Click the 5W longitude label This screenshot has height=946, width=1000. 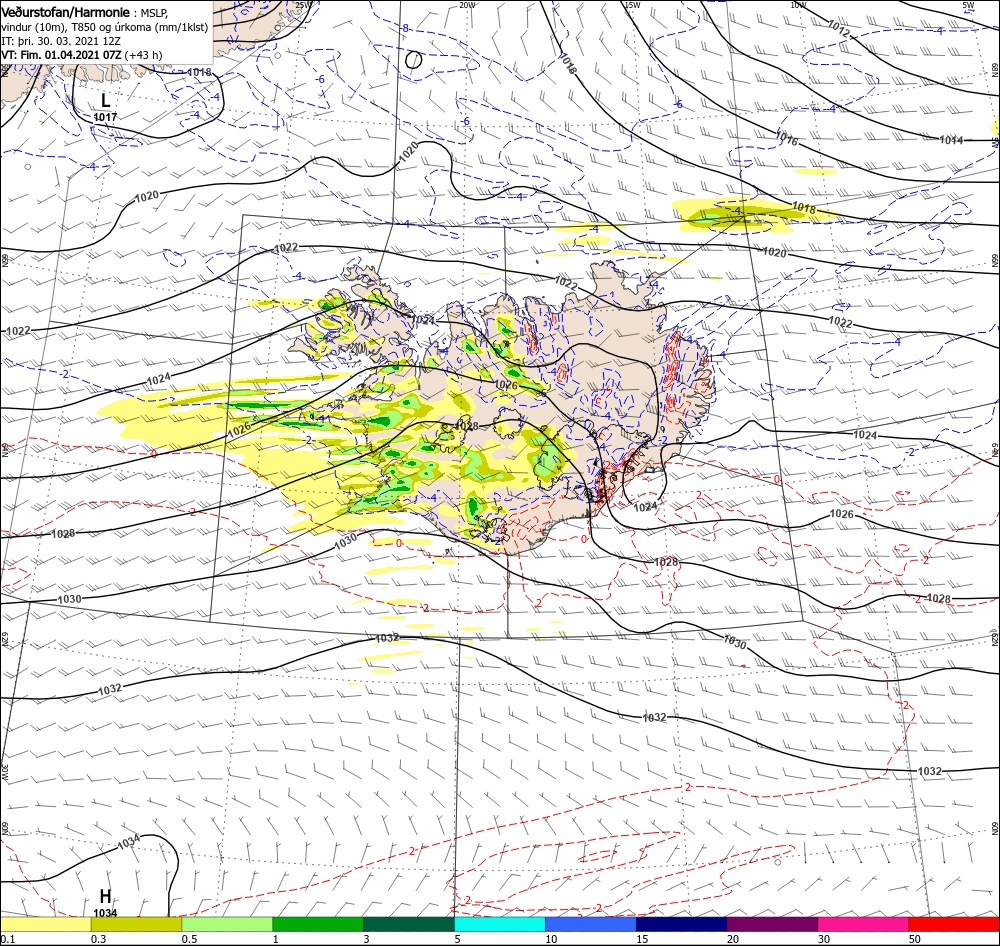[968, 5]
